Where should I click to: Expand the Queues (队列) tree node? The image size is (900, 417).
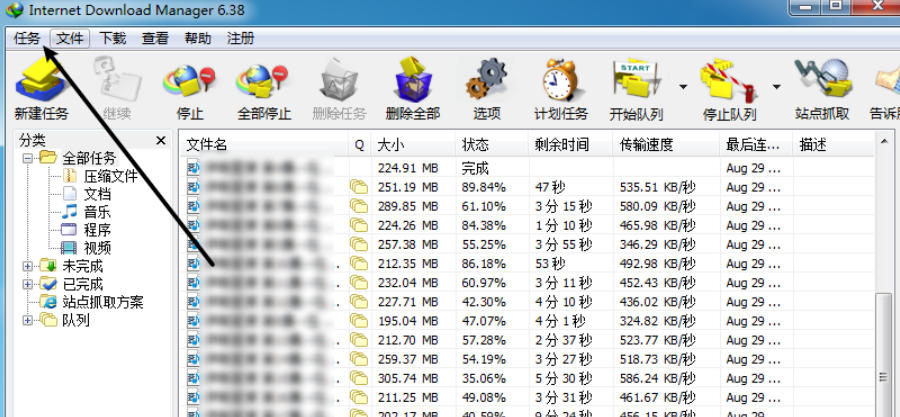[27, 320]
